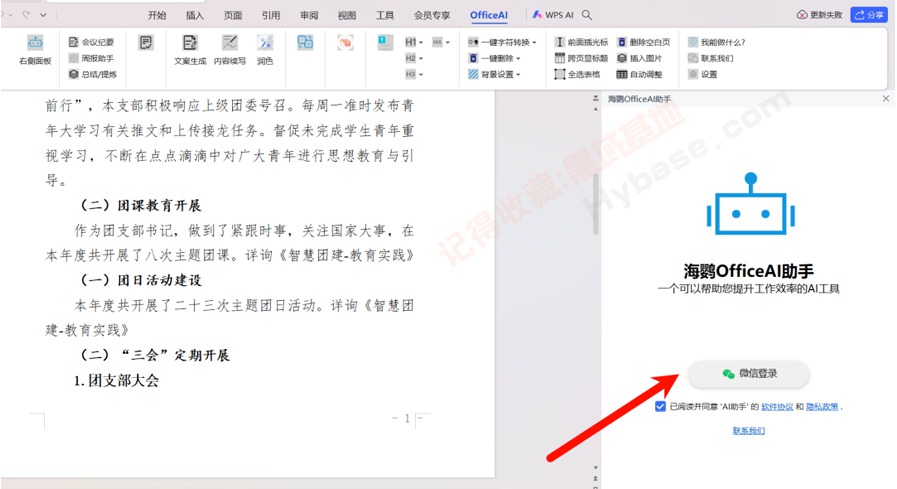This screenshot has width=897, height=489.
Task: Open the 页面 tab
Action: pos(233,15)
